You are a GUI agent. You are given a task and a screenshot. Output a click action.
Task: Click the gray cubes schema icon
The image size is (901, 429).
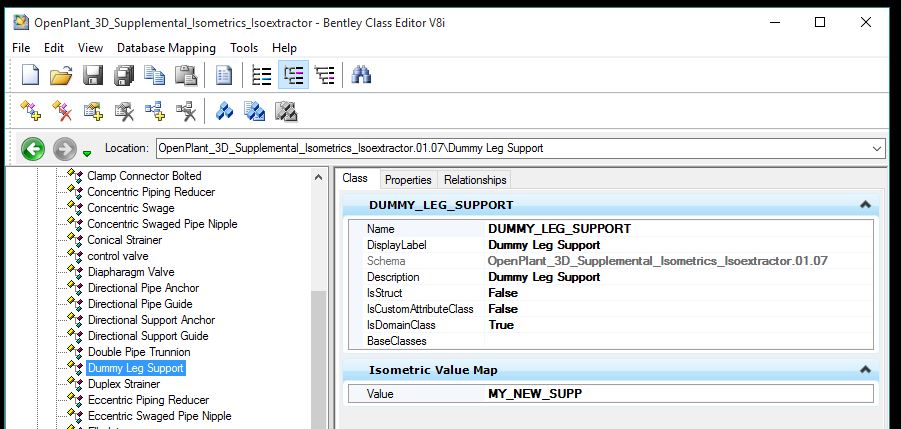(286, 110)
